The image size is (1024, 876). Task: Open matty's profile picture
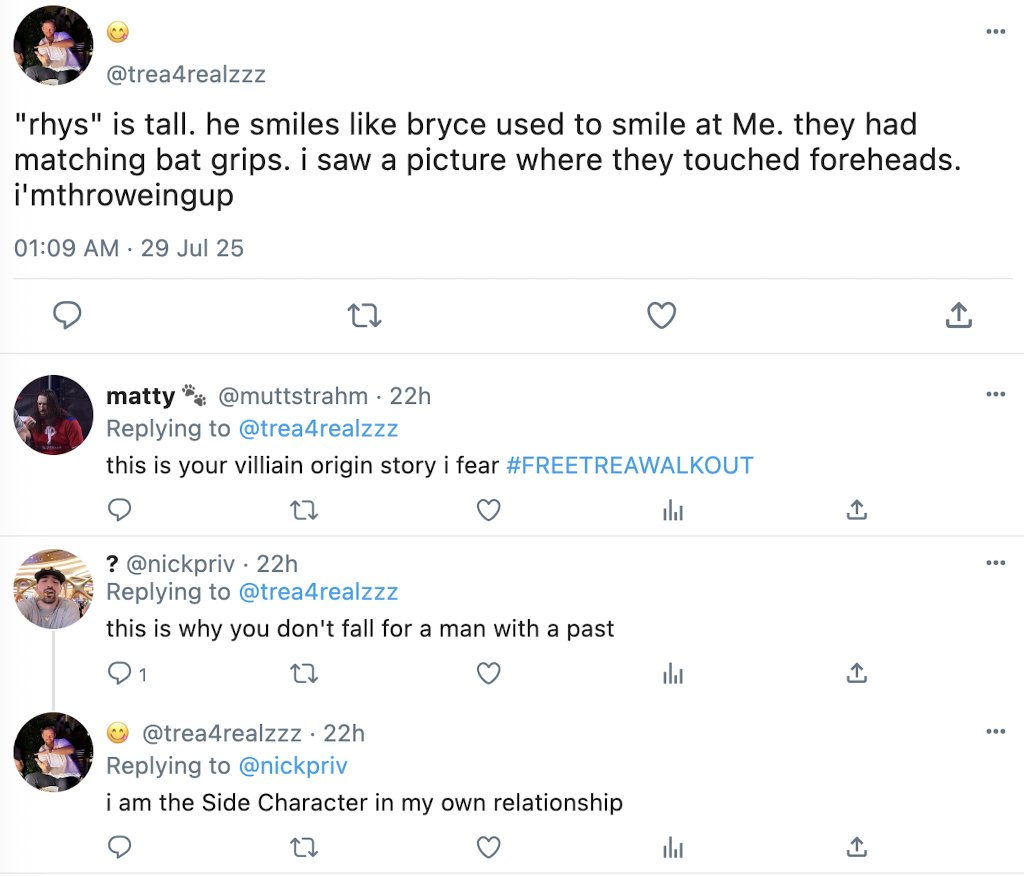(x=54, y=414)
